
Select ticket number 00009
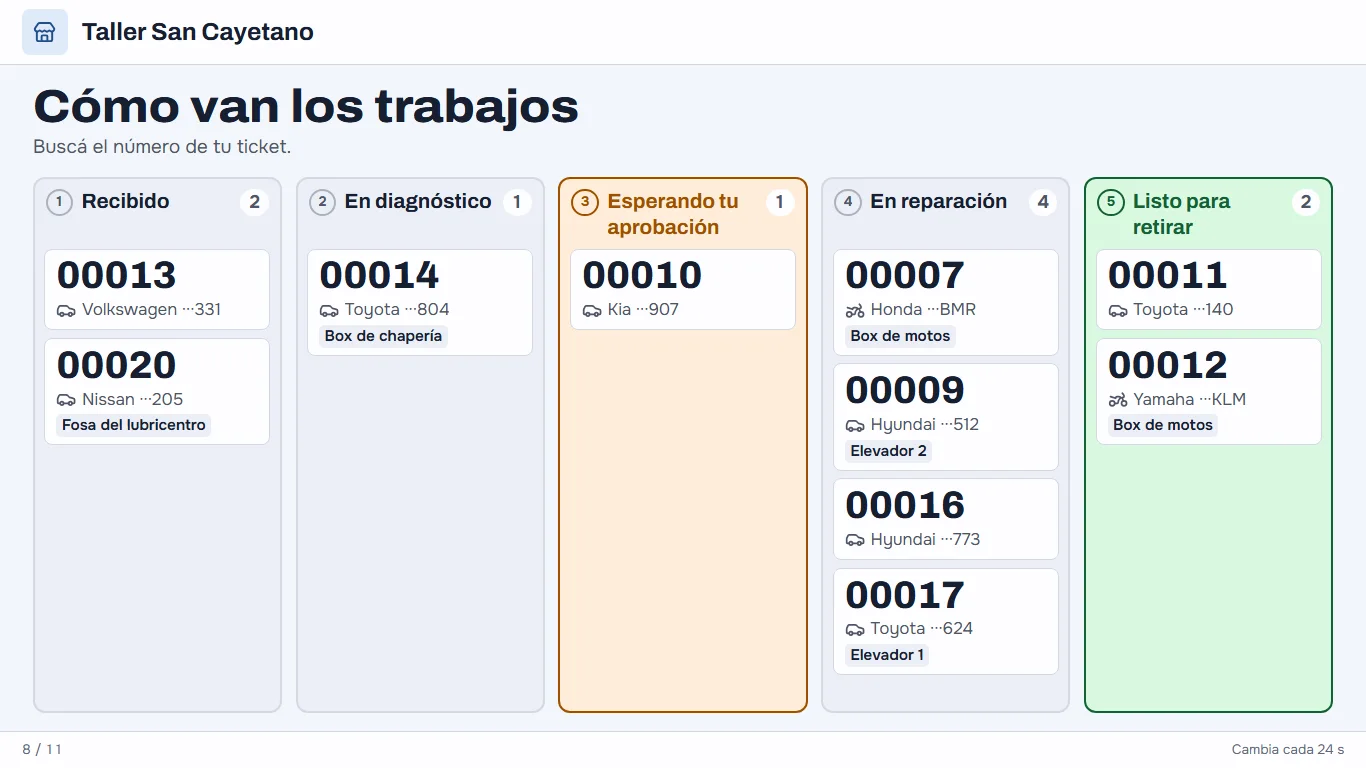click(905, 390)
